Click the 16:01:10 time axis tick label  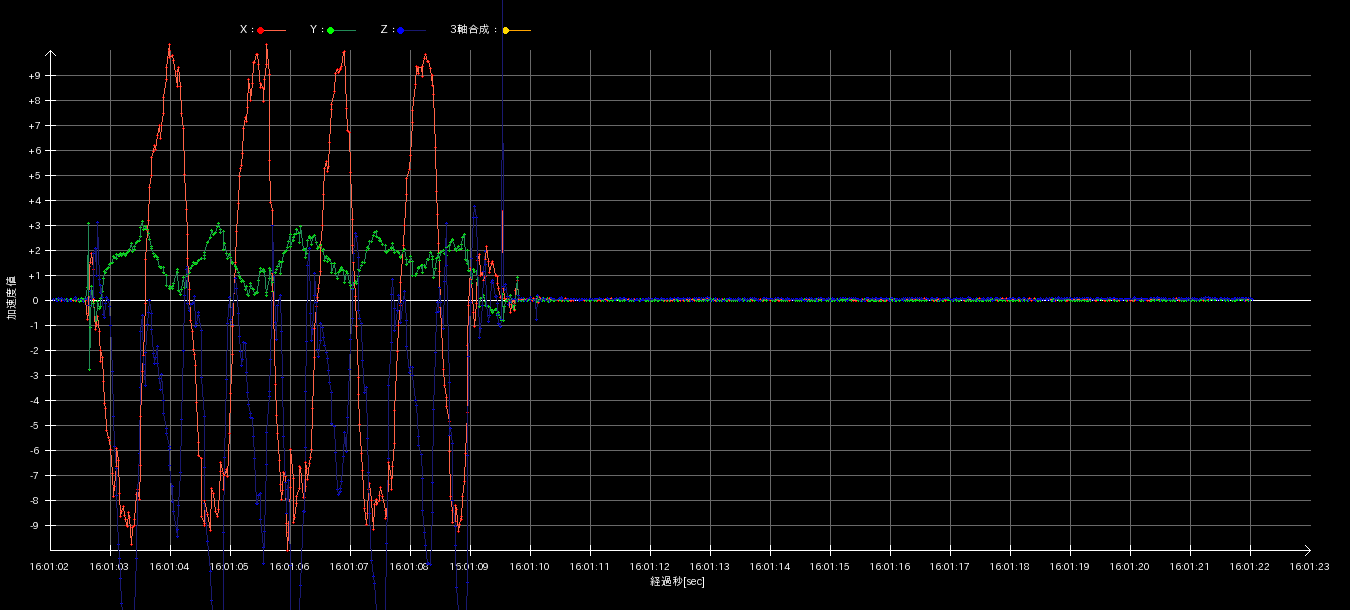pos(530,566)
